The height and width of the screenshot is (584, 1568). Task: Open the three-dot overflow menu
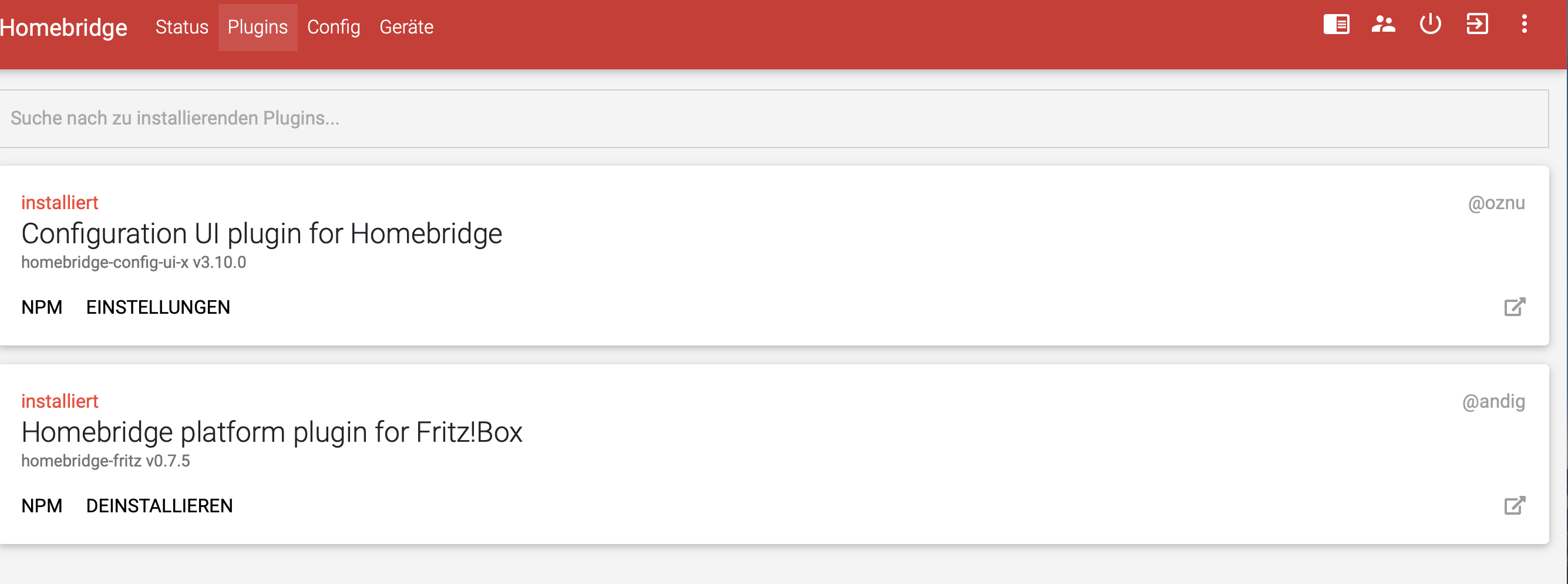[1523, 24]
